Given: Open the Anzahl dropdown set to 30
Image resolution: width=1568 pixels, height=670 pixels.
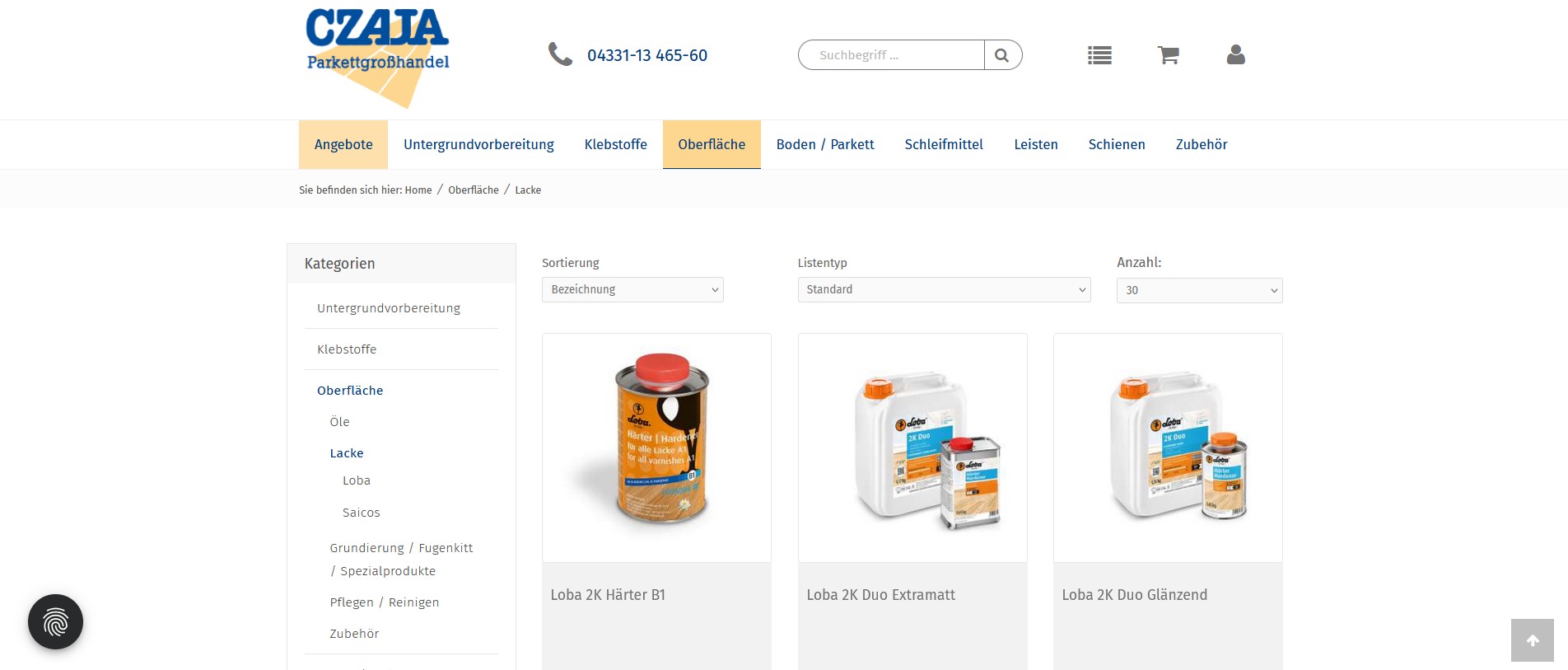Looking at the screenshot, I should pos(1199,290).
